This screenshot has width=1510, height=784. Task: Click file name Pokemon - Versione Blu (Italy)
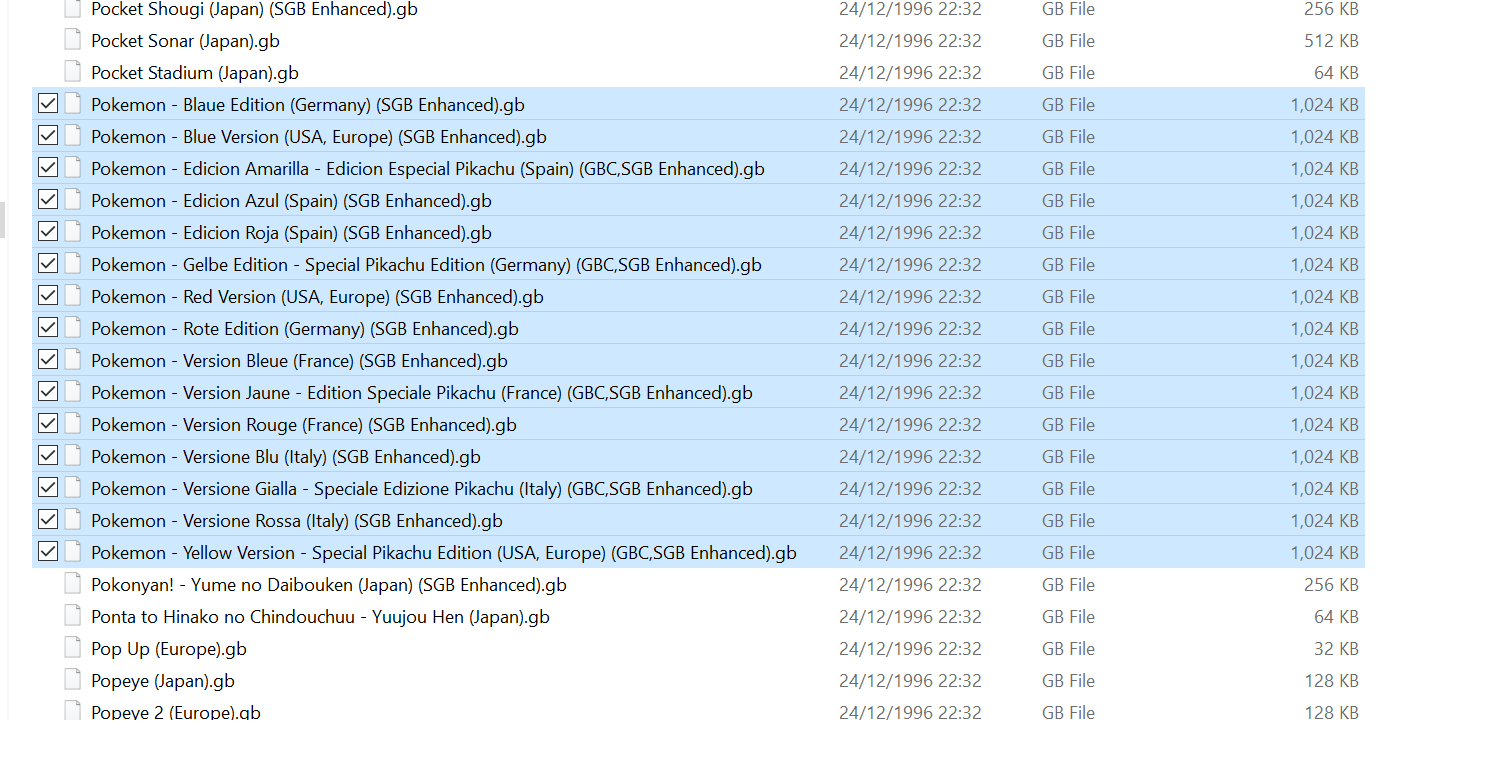pyautogui.click(x=286, y=457)
